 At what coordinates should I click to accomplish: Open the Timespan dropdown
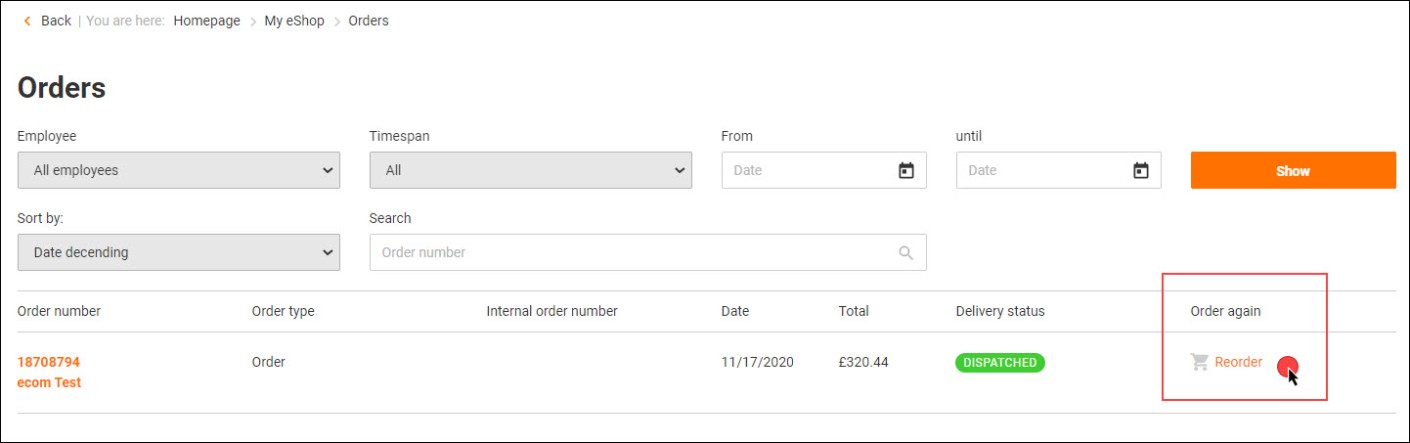click(530, 170)
